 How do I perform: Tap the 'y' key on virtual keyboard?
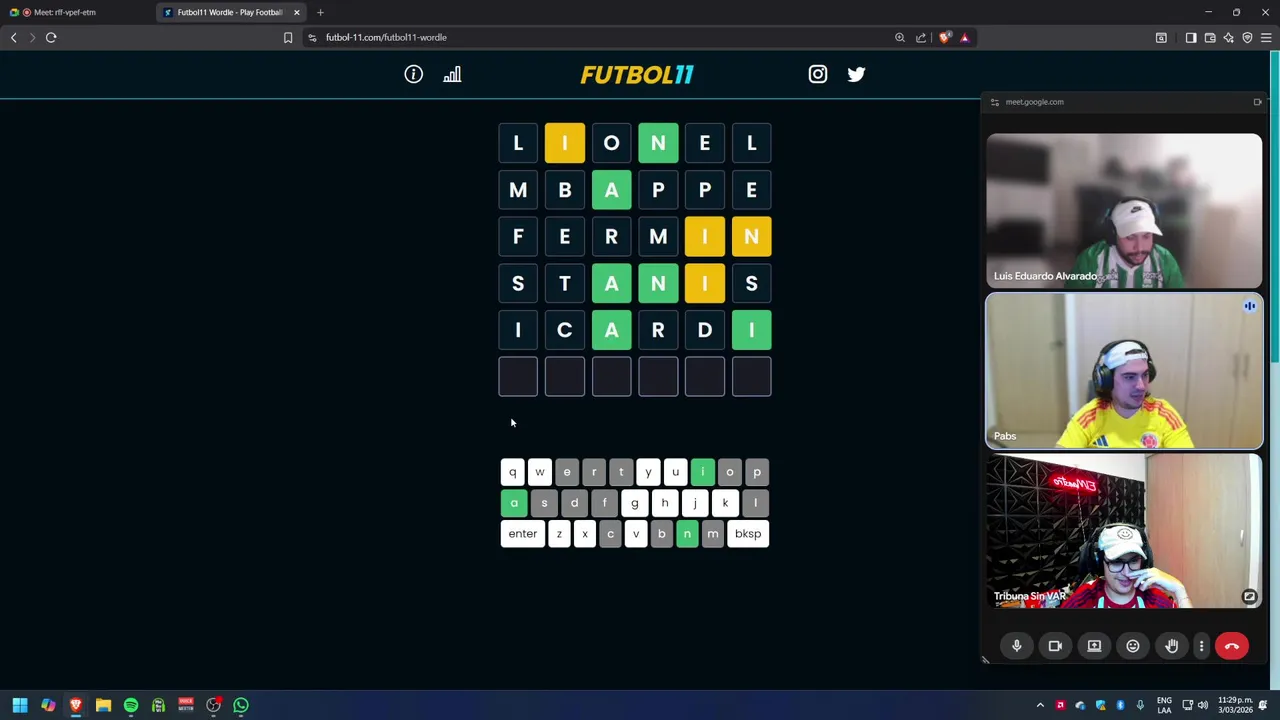(x=648, y=472)
